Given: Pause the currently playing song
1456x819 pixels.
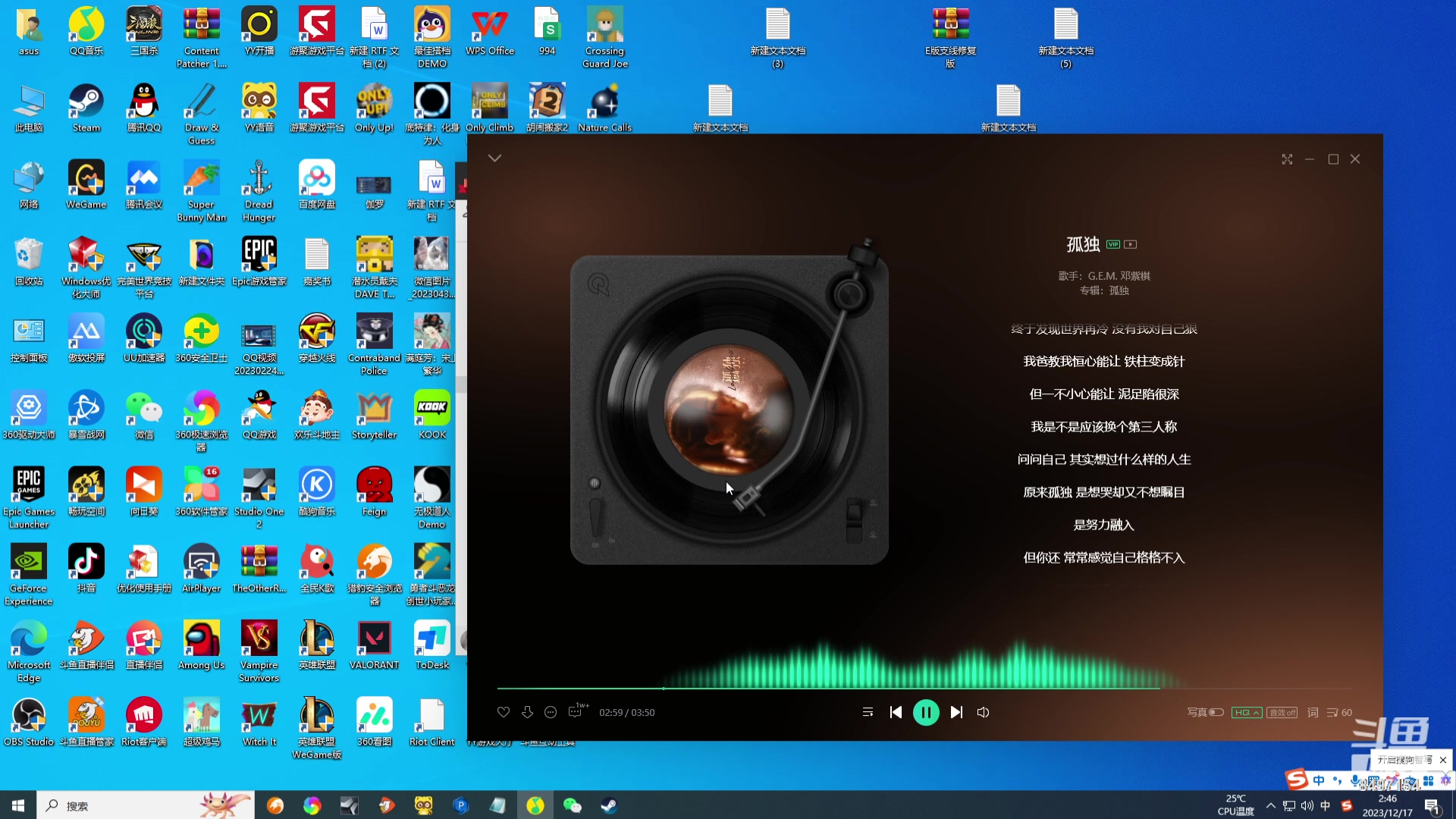Looking at the screenshot, I should pos(926,712).
